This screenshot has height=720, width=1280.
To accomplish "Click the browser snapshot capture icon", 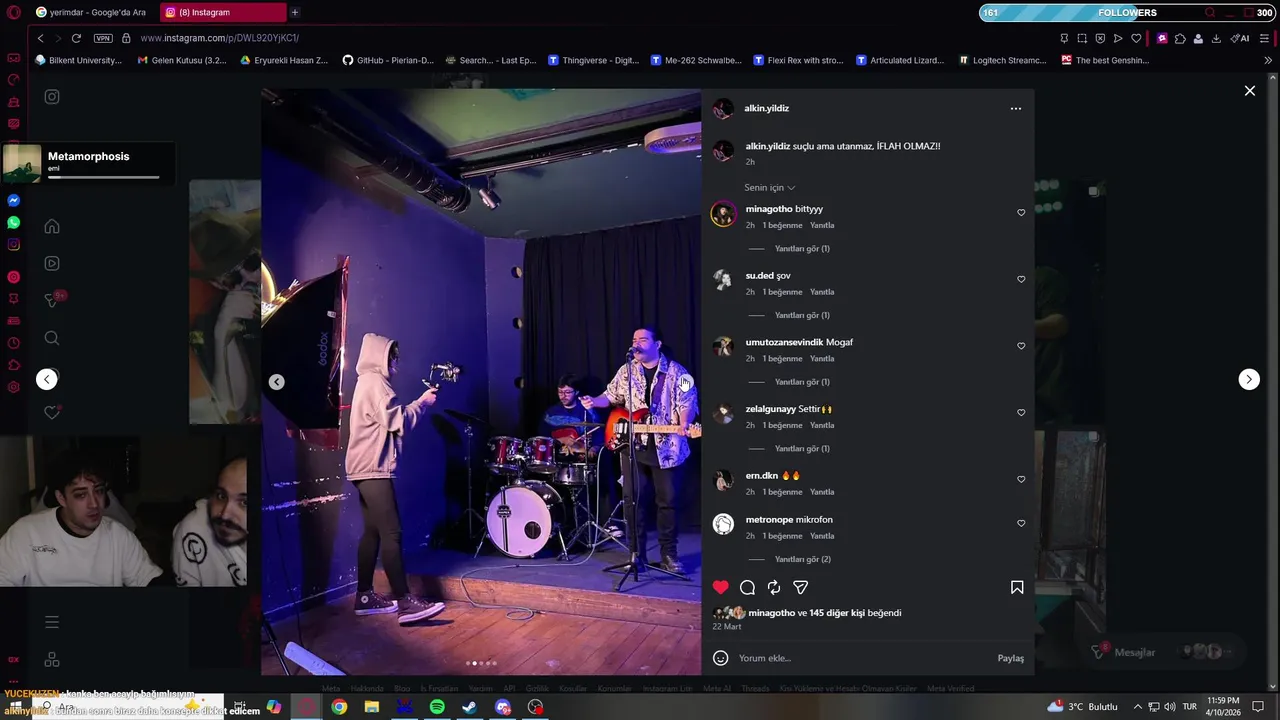I will 1082,38.
